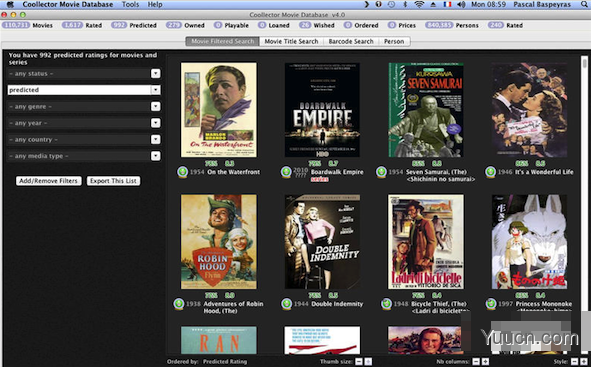Image resolution: width=591 pixels, height=367 pixels.
Task: Click the green status icon beside It's a Wonderful Life
Action: tap(490, 172)
